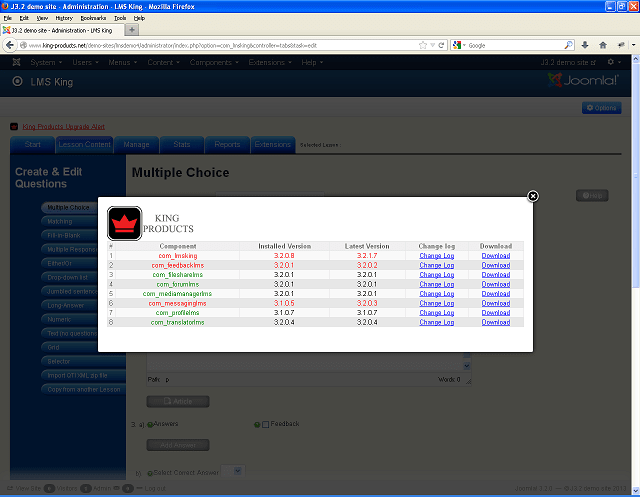Download com_filesharelms component
The image size is (640, 497).
coord(496,275)
